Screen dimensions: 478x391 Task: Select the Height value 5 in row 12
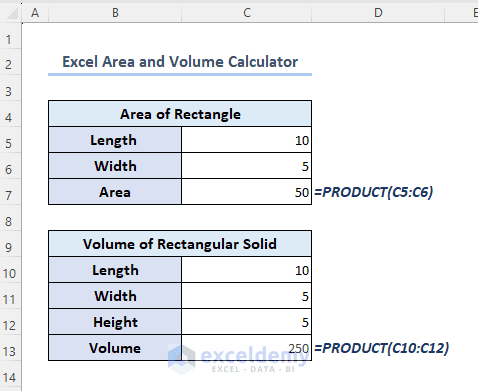click(247, 322)
